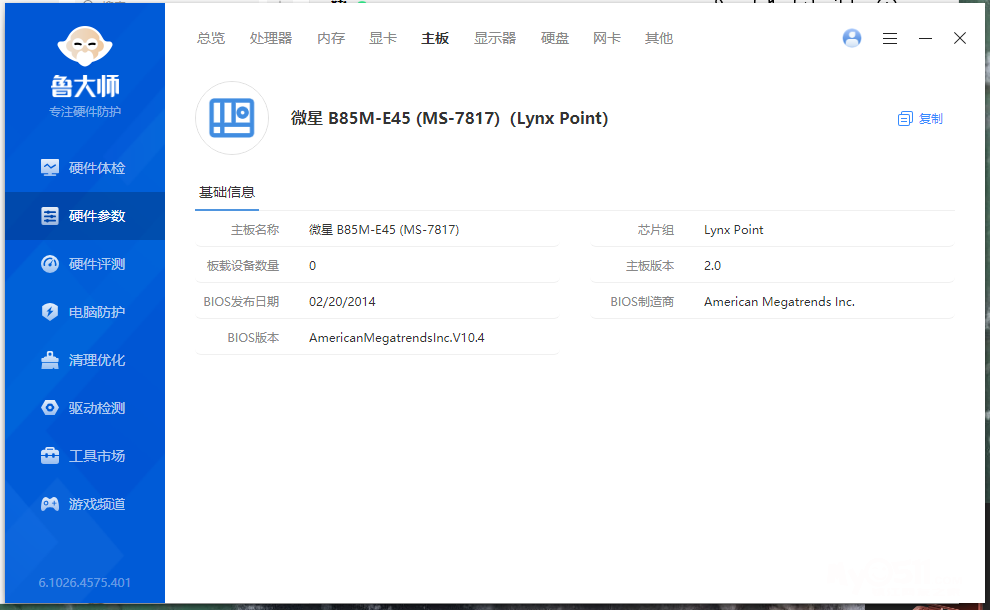Click 复制 to copy motherboard info
990x610 pixels.
click(x=921, y=118)
